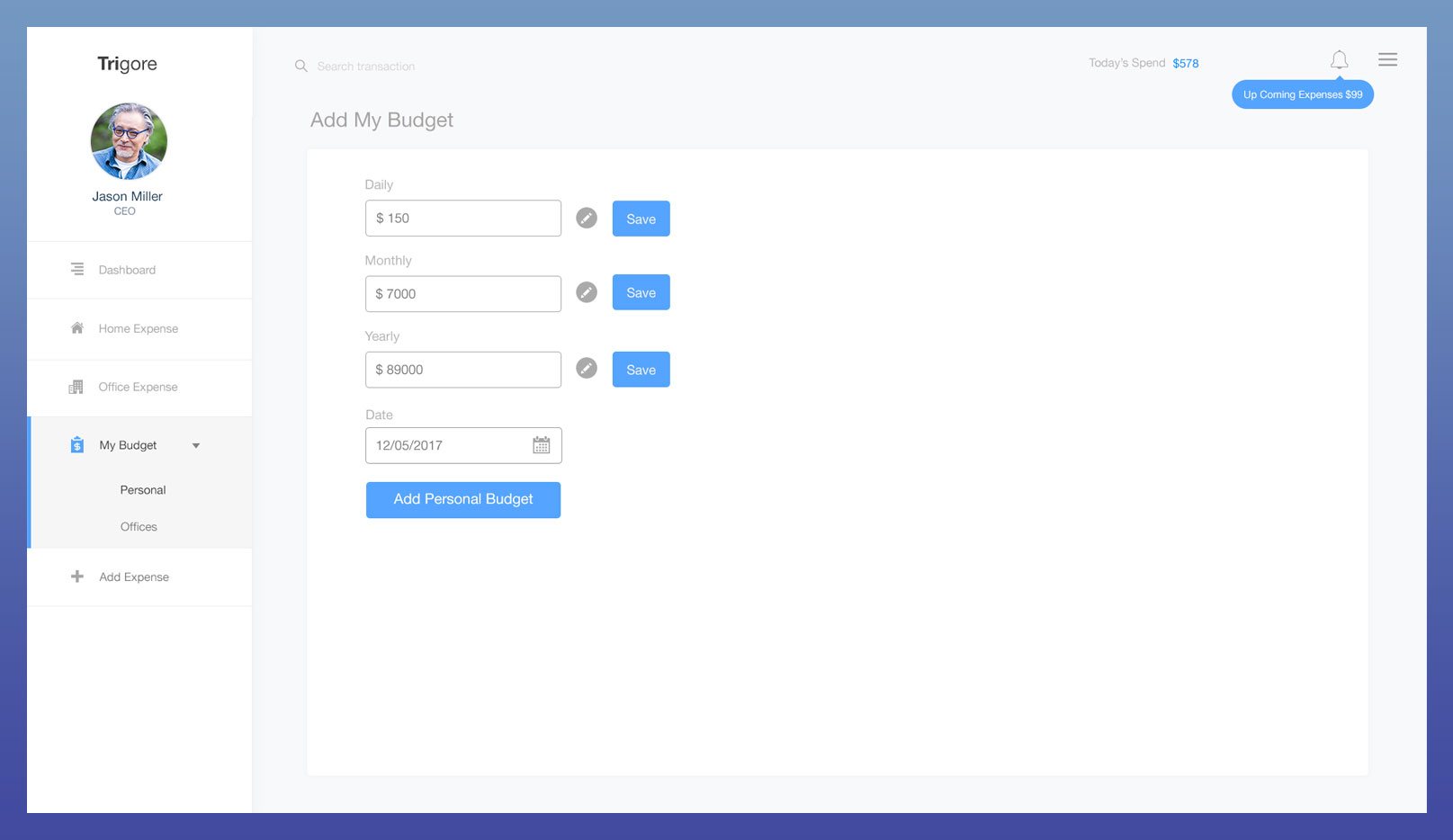Select the Offices budget submenu item

(x=139, y=527)
